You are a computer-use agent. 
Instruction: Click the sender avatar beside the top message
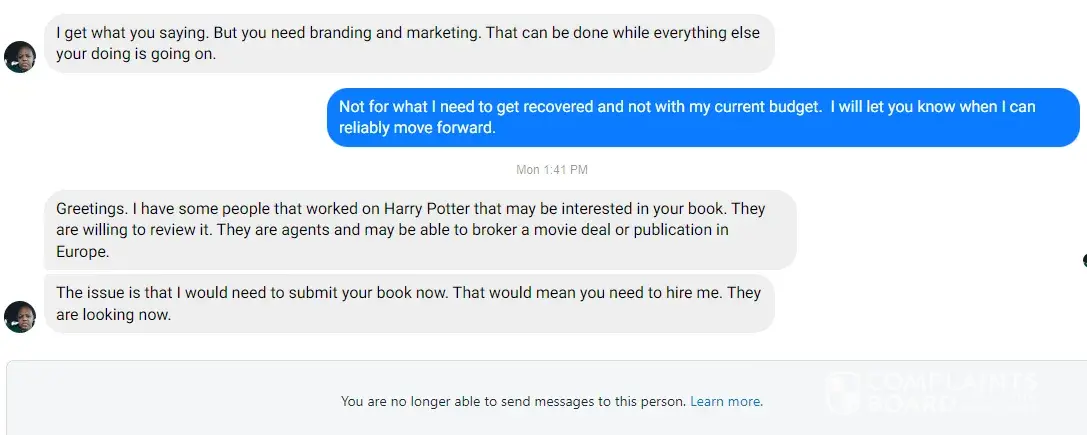click(x=20, y=57)
